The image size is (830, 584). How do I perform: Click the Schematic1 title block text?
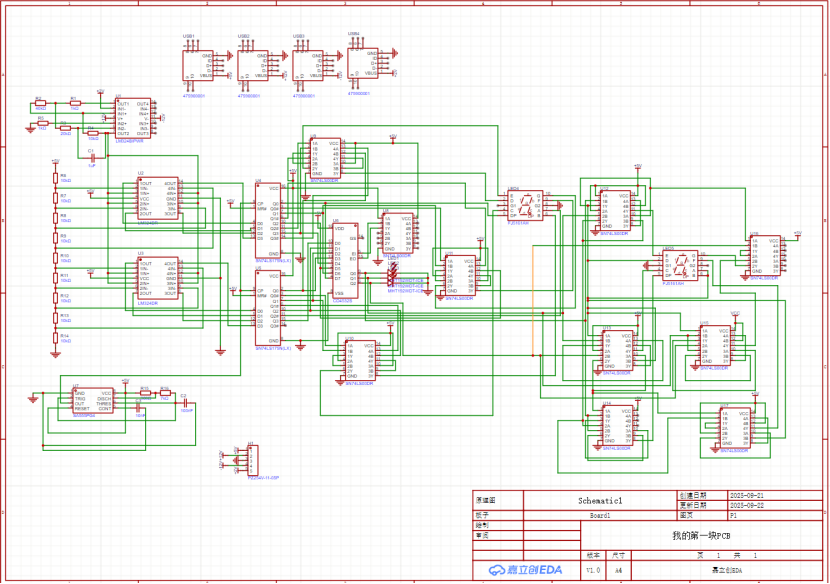point(600,500)
